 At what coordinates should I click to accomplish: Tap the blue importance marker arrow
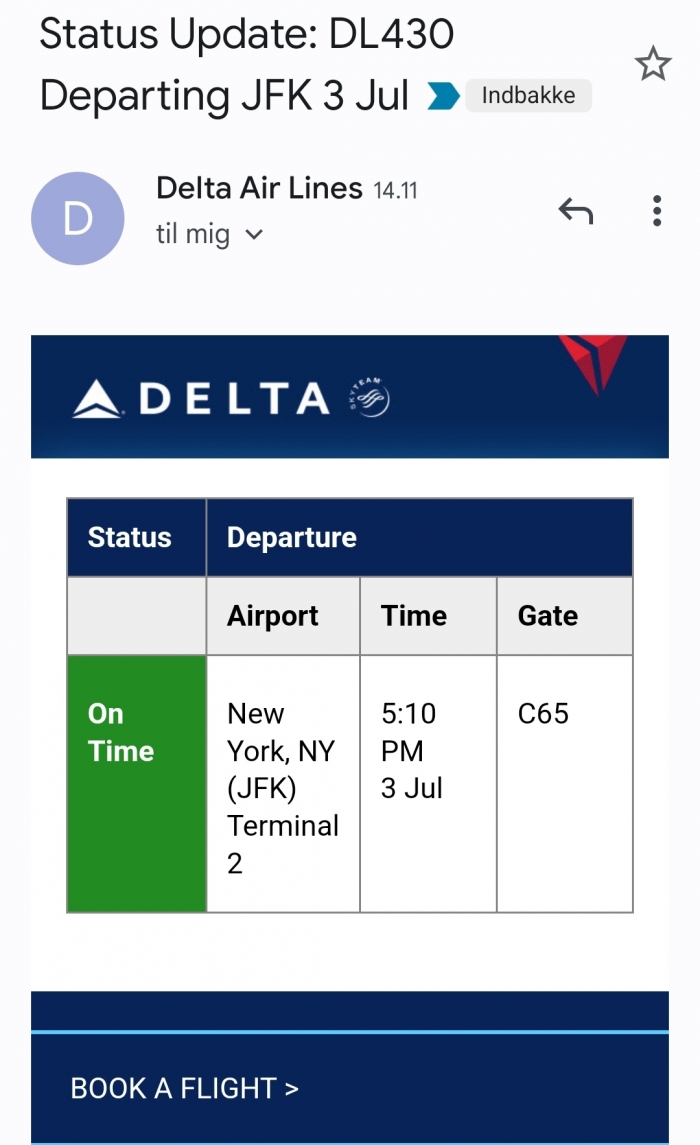(x=442, y=96)
